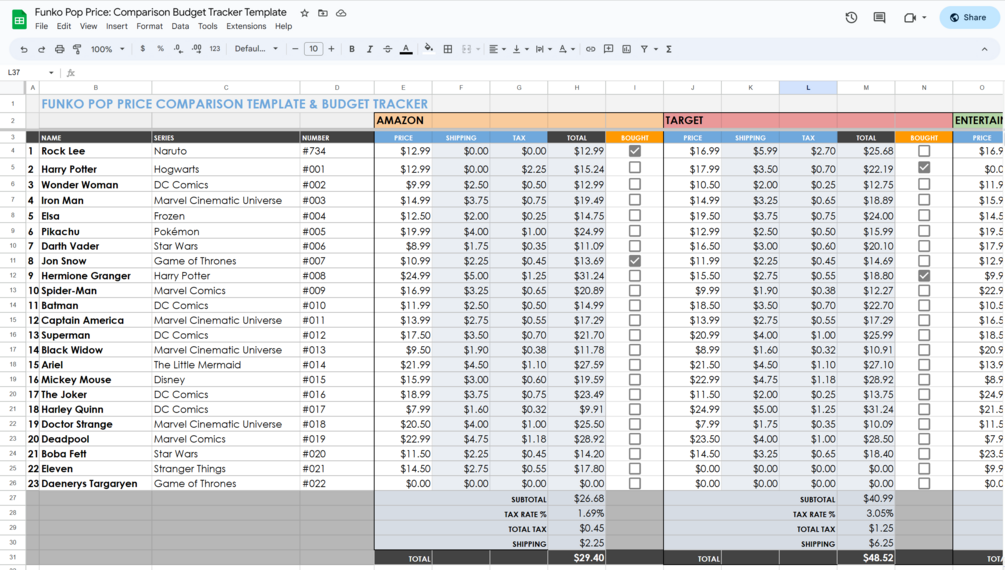This screenshot has width=1005, height=570.
Task: Check the cloud document status icon
Action: [341, 13]
